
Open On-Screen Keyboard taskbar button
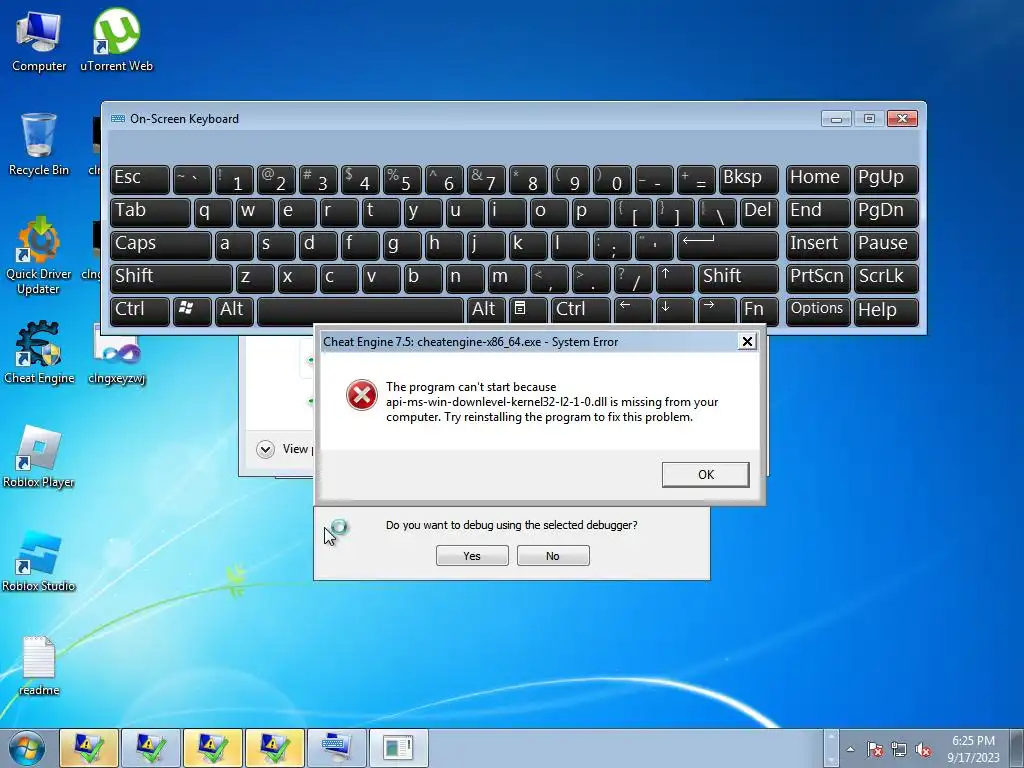click(337, 748)
